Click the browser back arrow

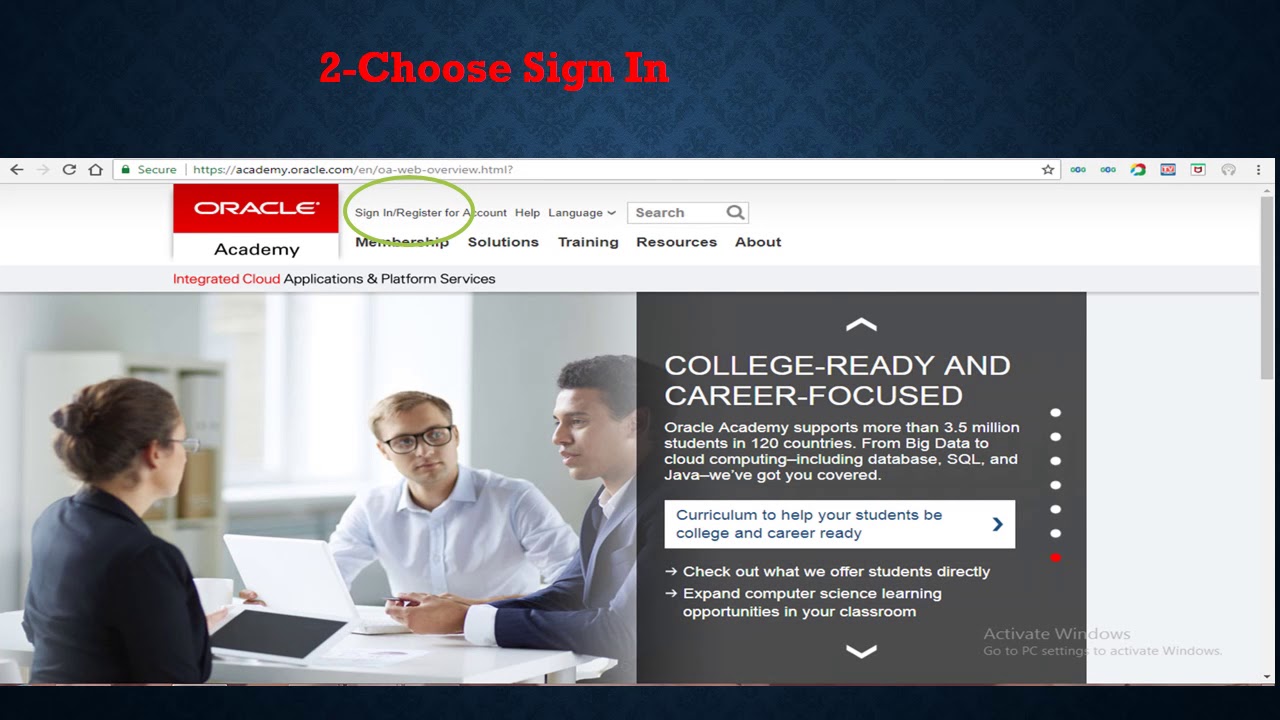coord(17,169)
